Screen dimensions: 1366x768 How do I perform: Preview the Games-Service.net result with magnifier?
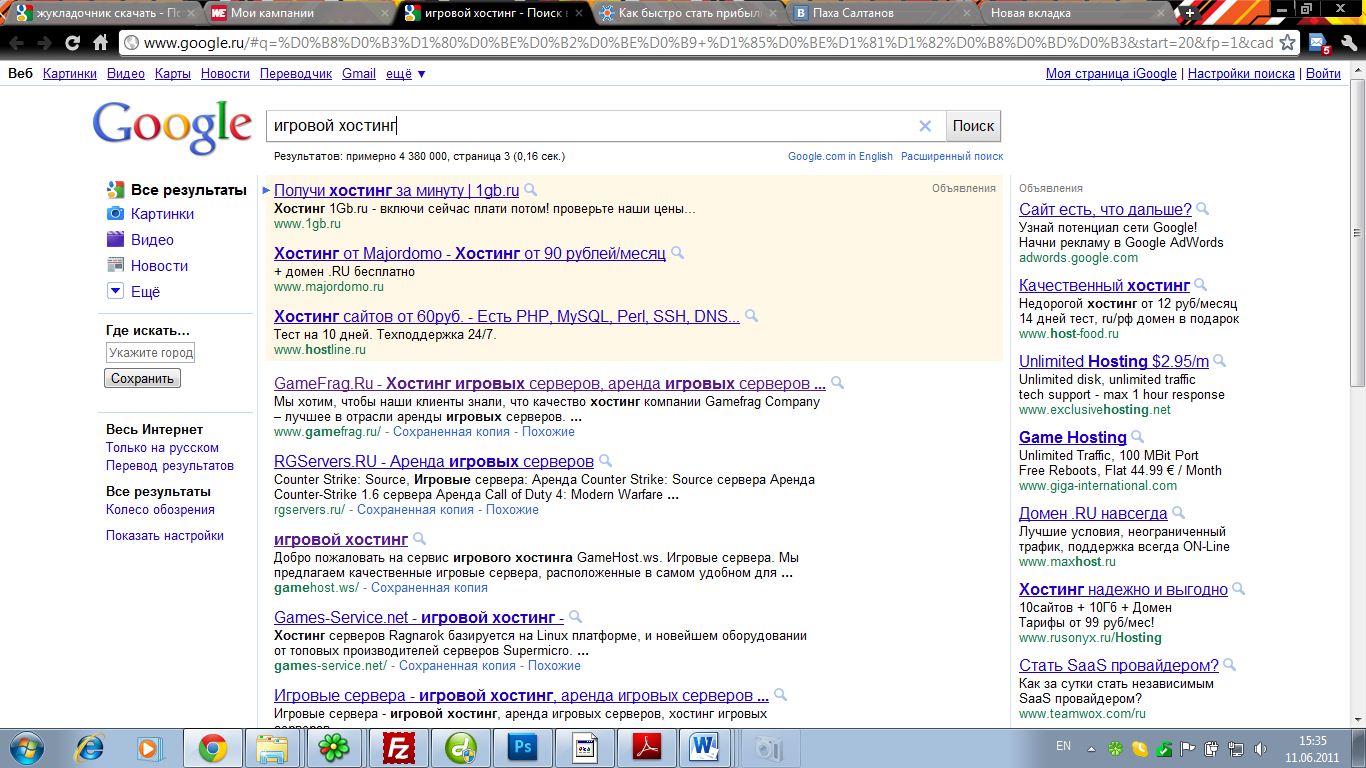(575, 617)
